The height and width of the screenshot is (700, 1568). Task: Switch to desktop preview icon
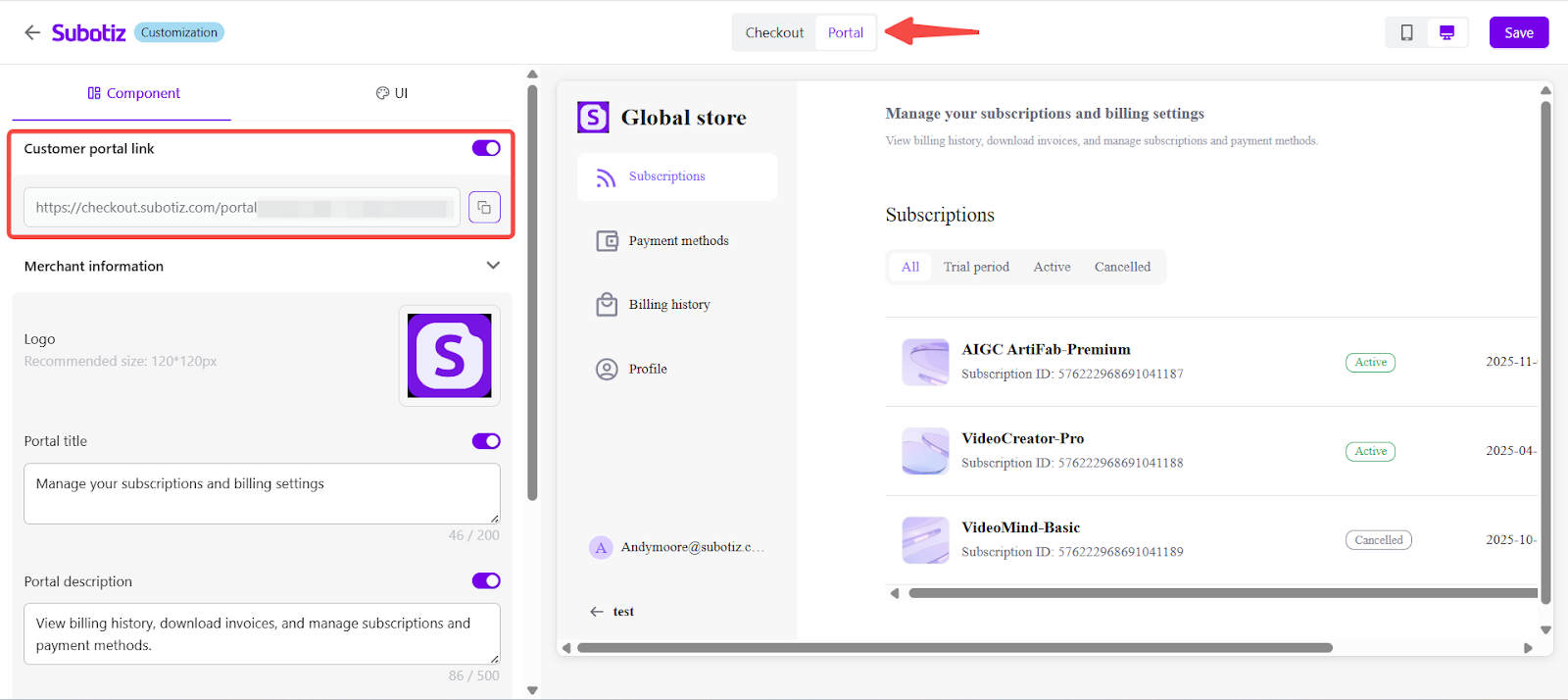pos(1446,32)
